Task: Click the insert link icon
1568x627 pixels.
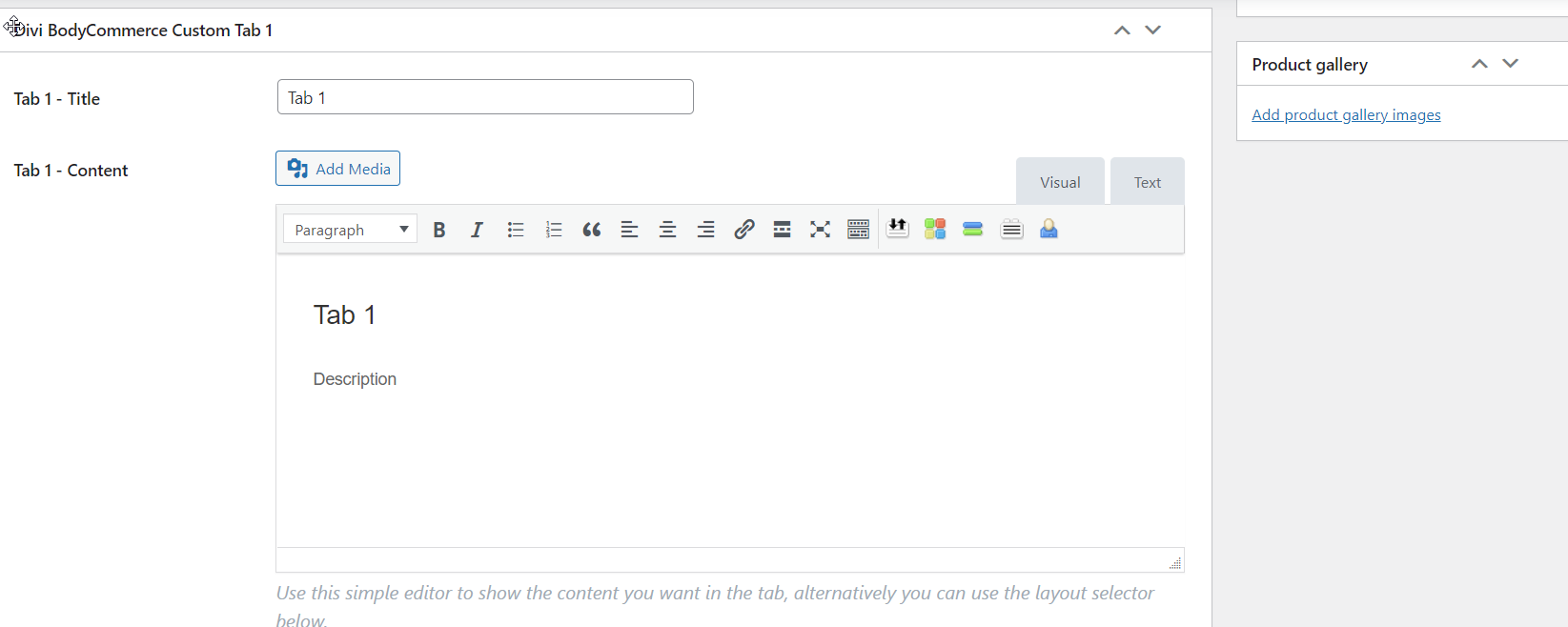Action: pyautogui.click(x=744, y=230)
